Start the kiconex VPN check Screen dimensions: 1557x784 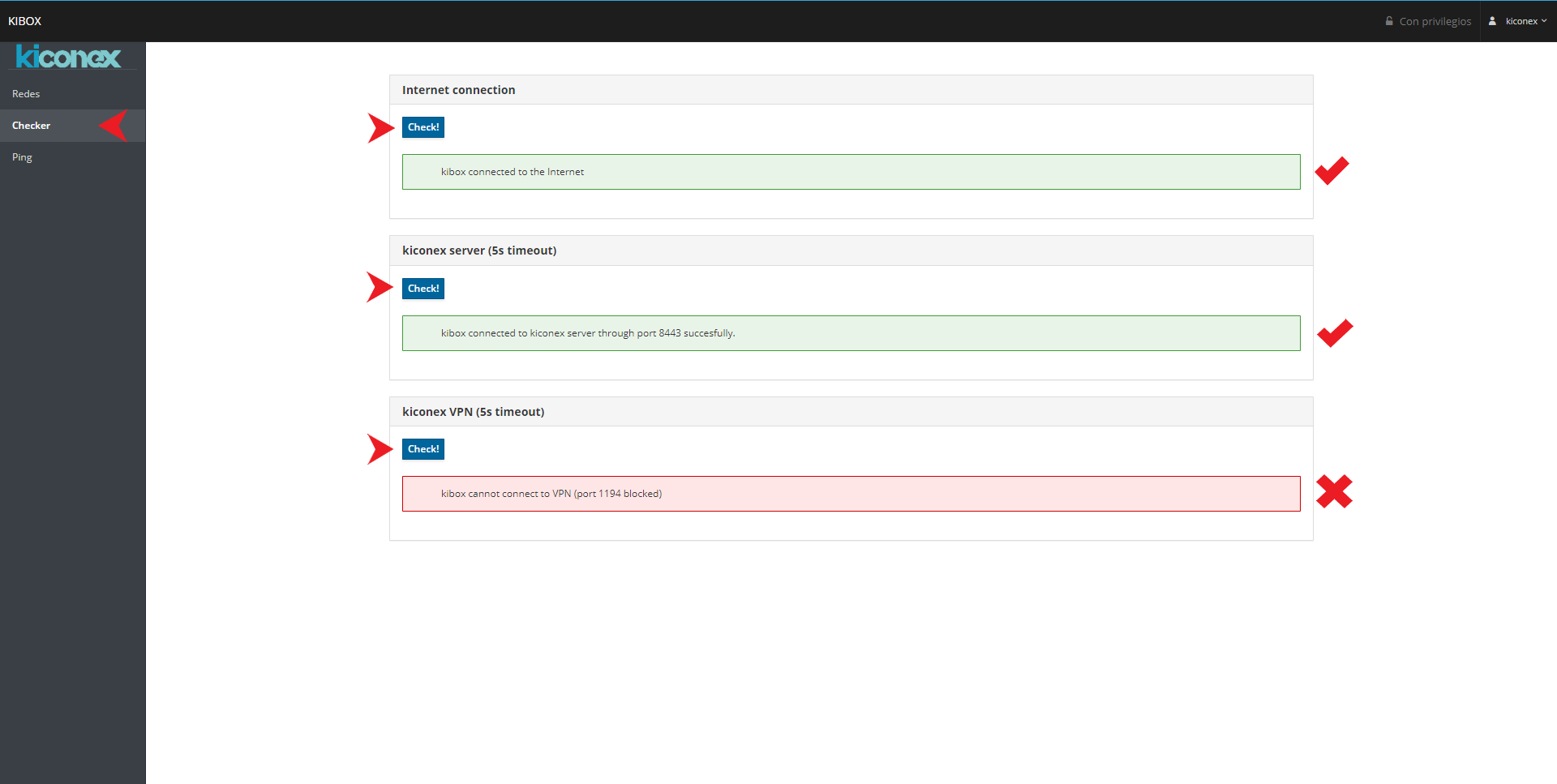coord(423,449)
